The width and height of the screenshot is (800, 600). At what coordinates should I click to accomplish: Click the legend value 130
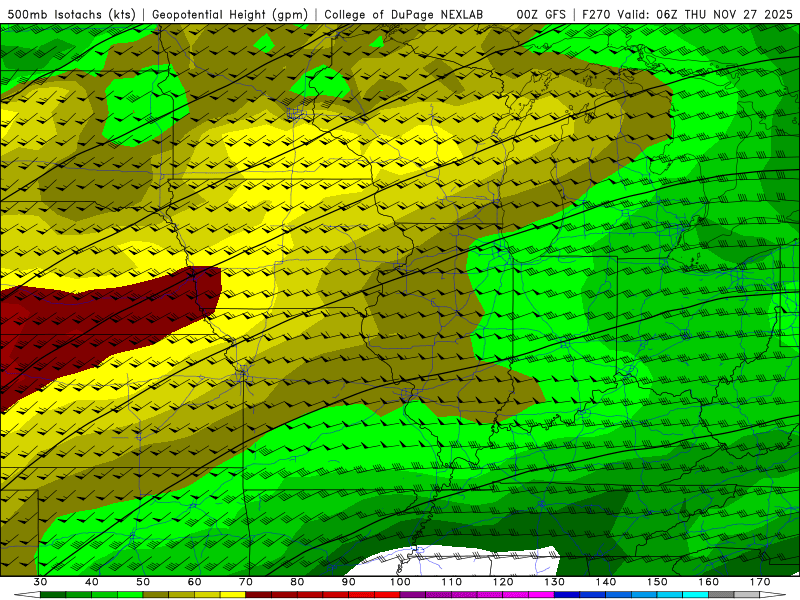click(554, 582)
